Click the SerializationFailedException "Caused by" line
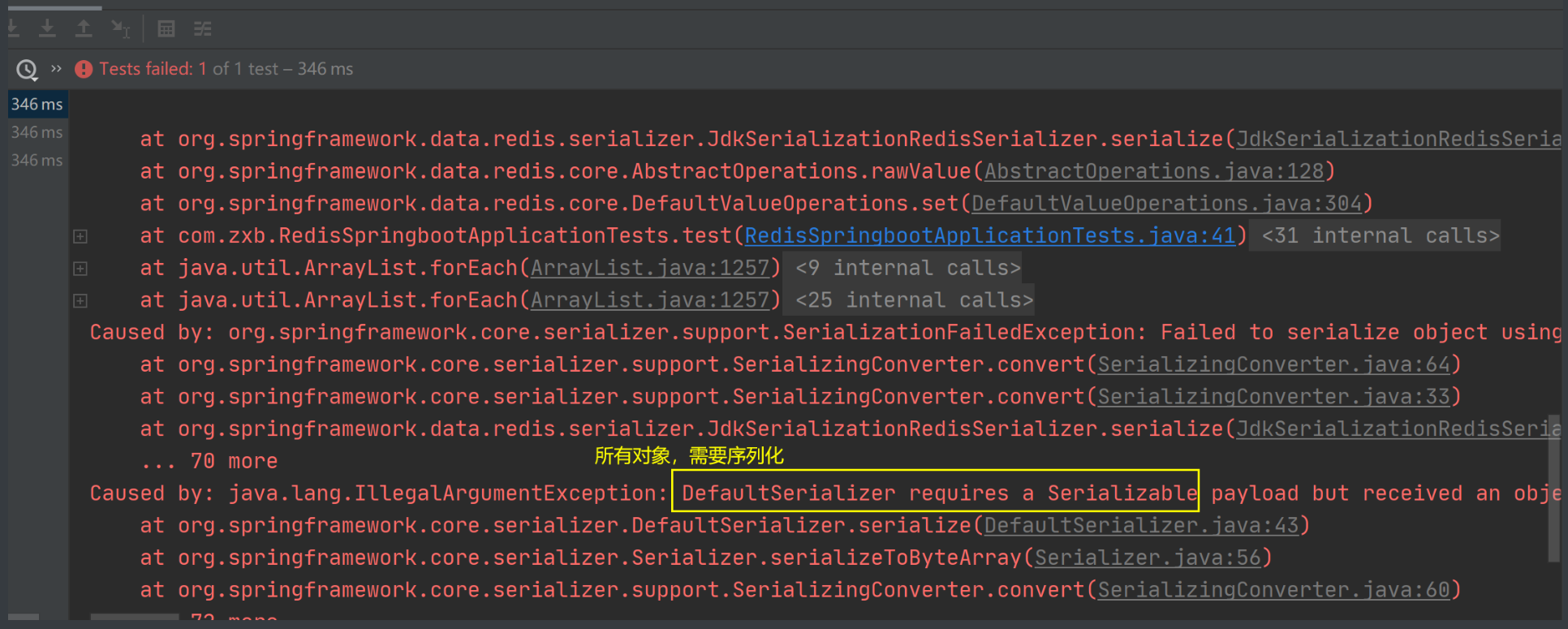1568x629 pixels. (x=825, y=332)
